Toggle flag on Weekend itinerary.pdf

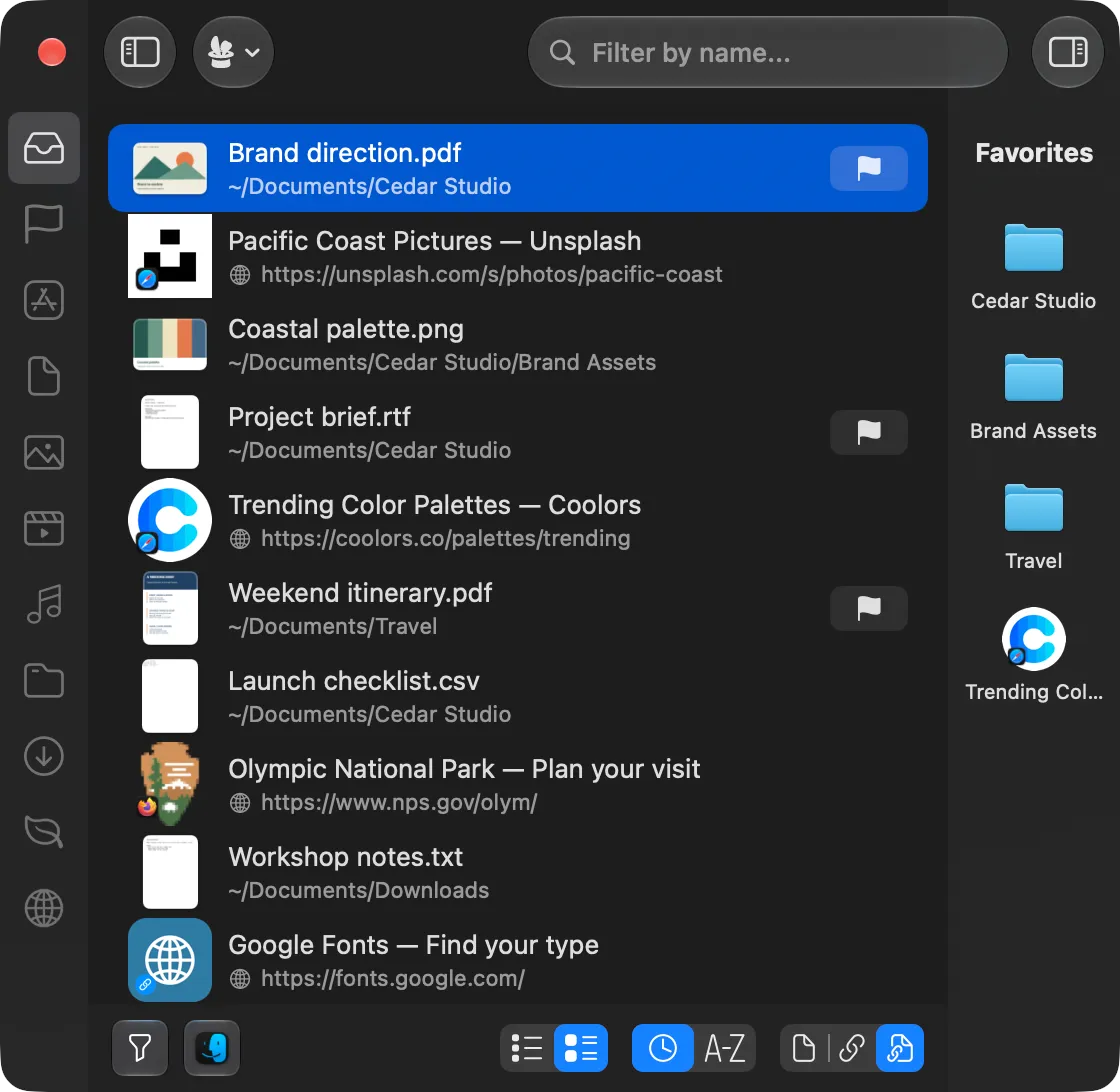pos(869,608)
